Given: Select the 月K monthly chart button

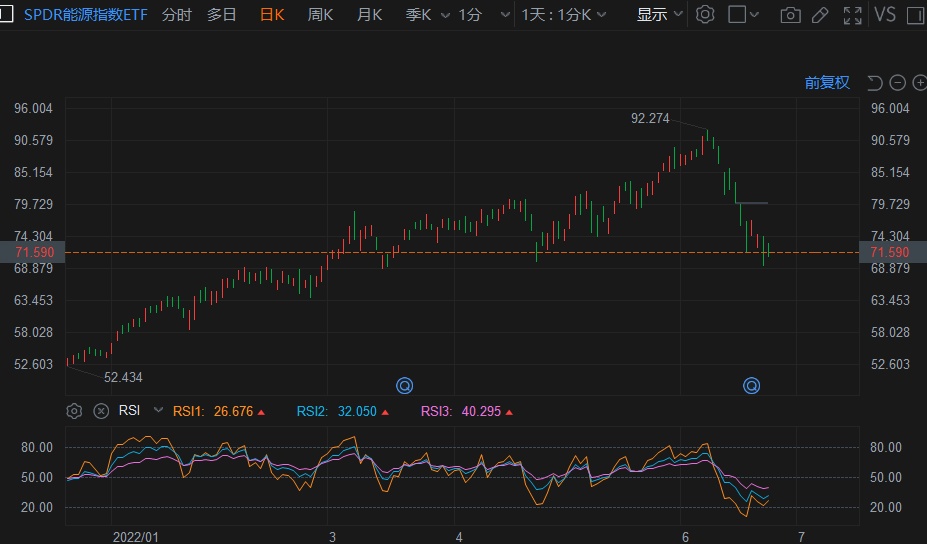Looking at the screenshot, I should pyautogui.click(x=369, y=15).
